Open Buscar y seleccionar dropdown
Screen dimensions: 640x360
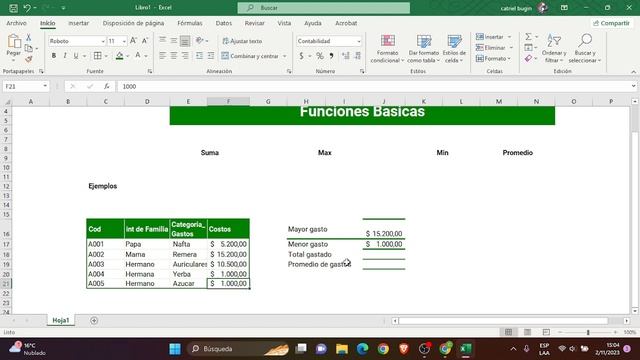click(585, 49)
